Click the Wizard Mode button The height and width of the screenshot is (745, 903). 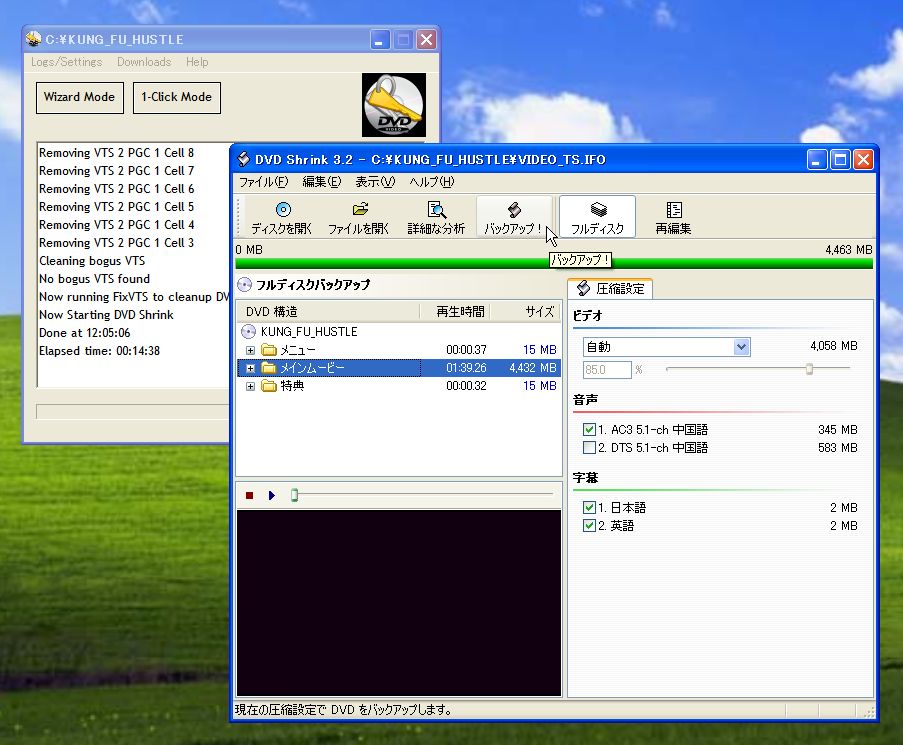[x=79, y=97]
